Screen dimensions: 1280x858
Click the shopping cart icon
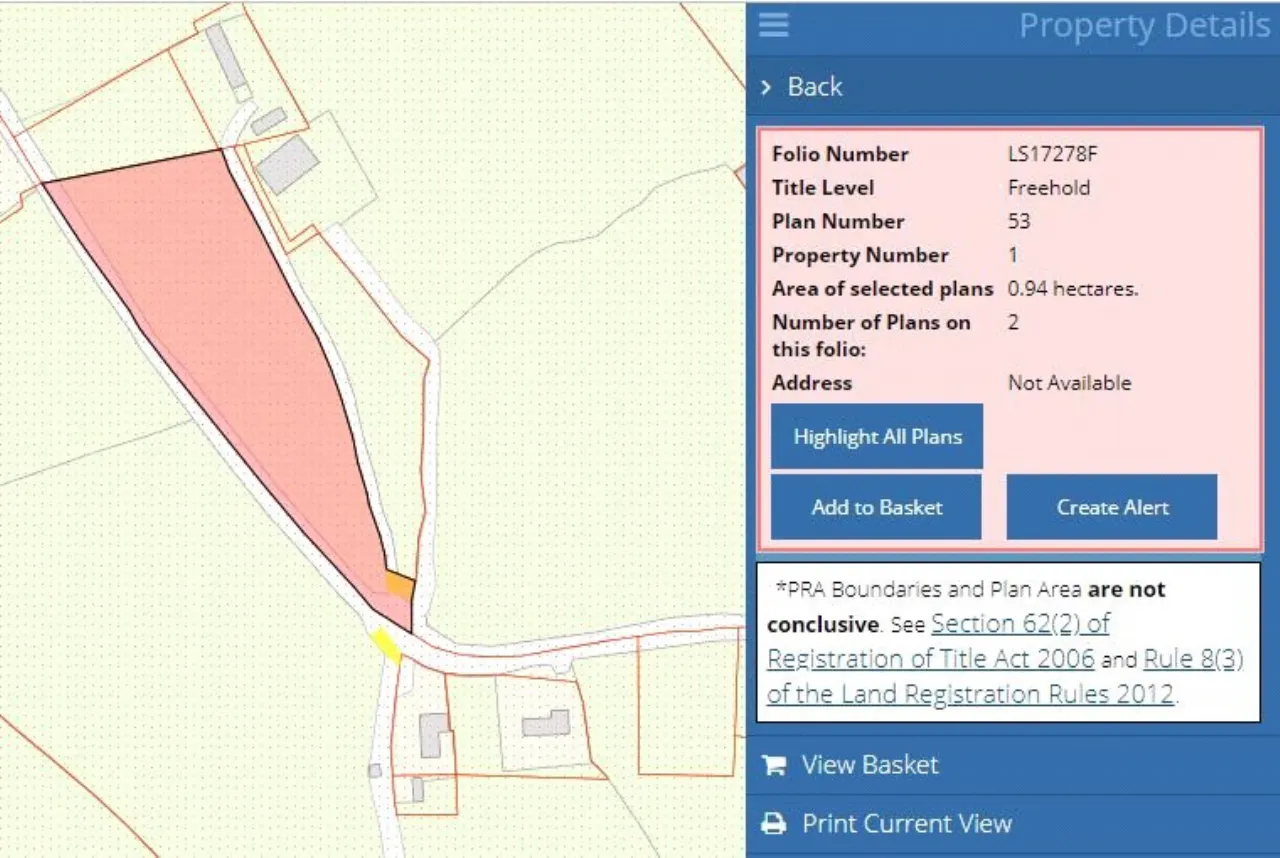click(x=773, y=765)
